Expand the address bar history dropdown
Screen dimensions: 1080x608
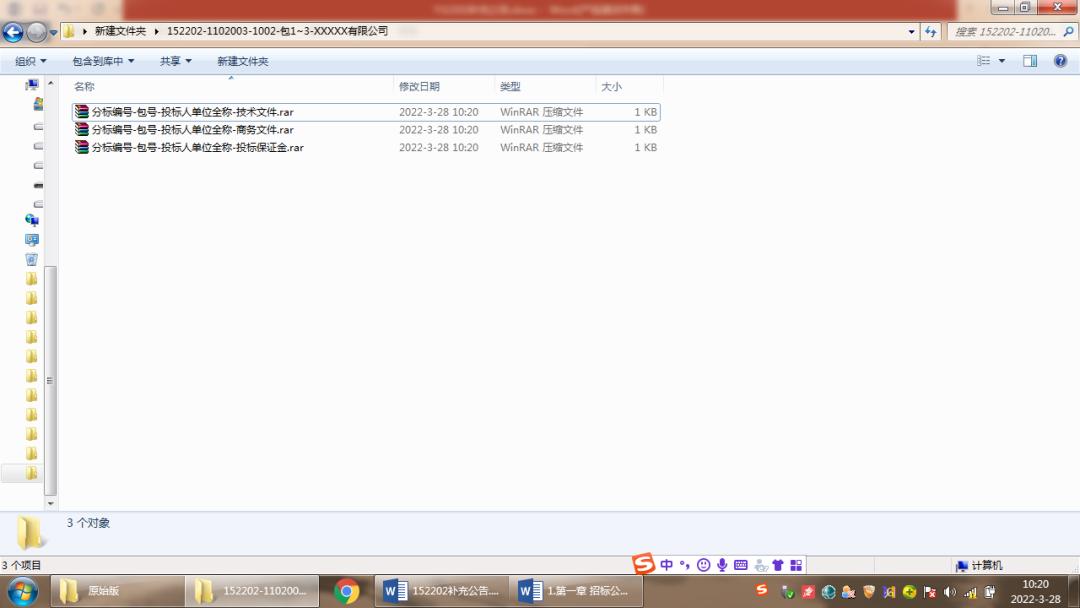(911, 32)
